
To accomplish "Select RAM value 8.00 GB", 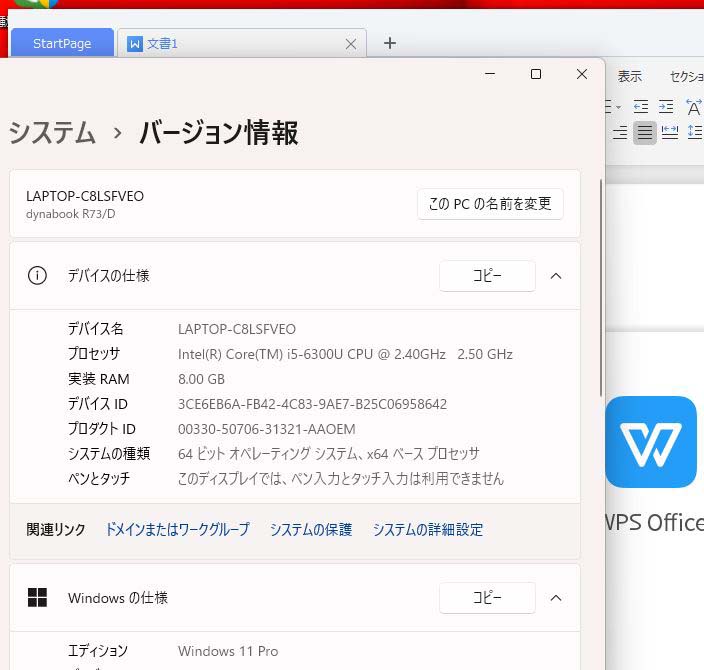I will coord(201,379).
